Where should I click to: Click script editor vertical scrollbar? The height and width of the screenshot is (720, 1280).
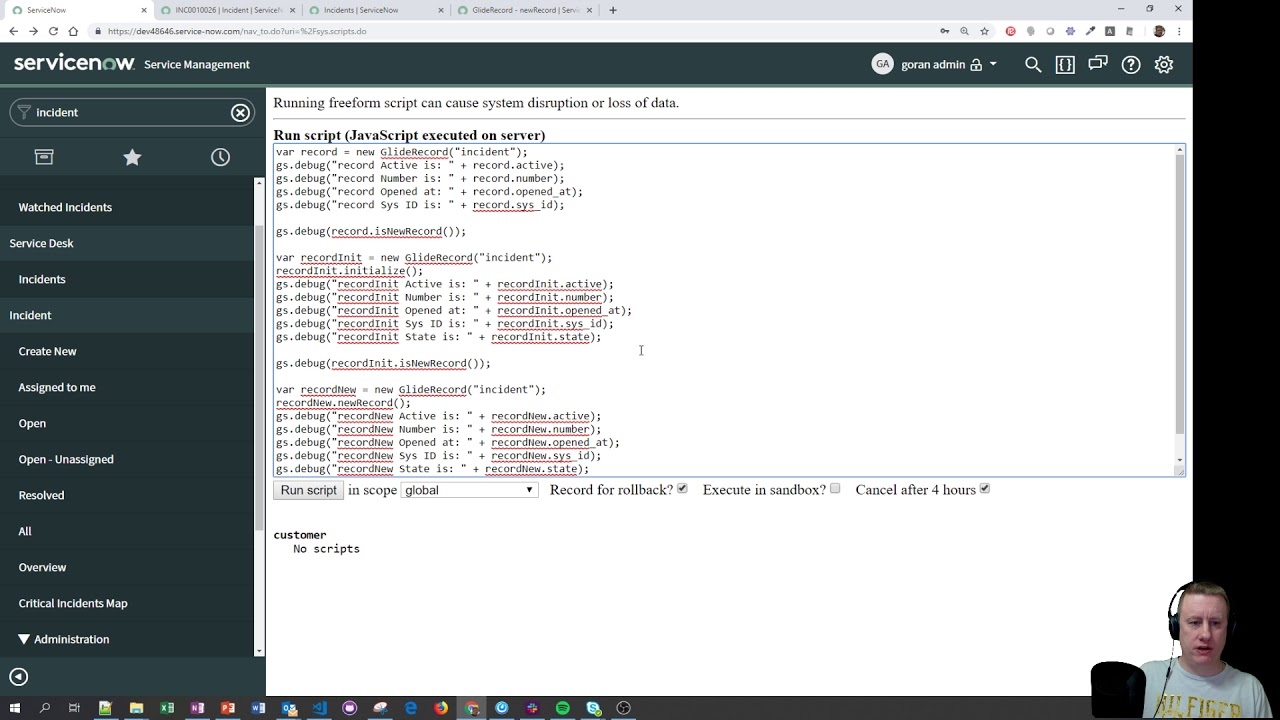tap(1180, 295)
